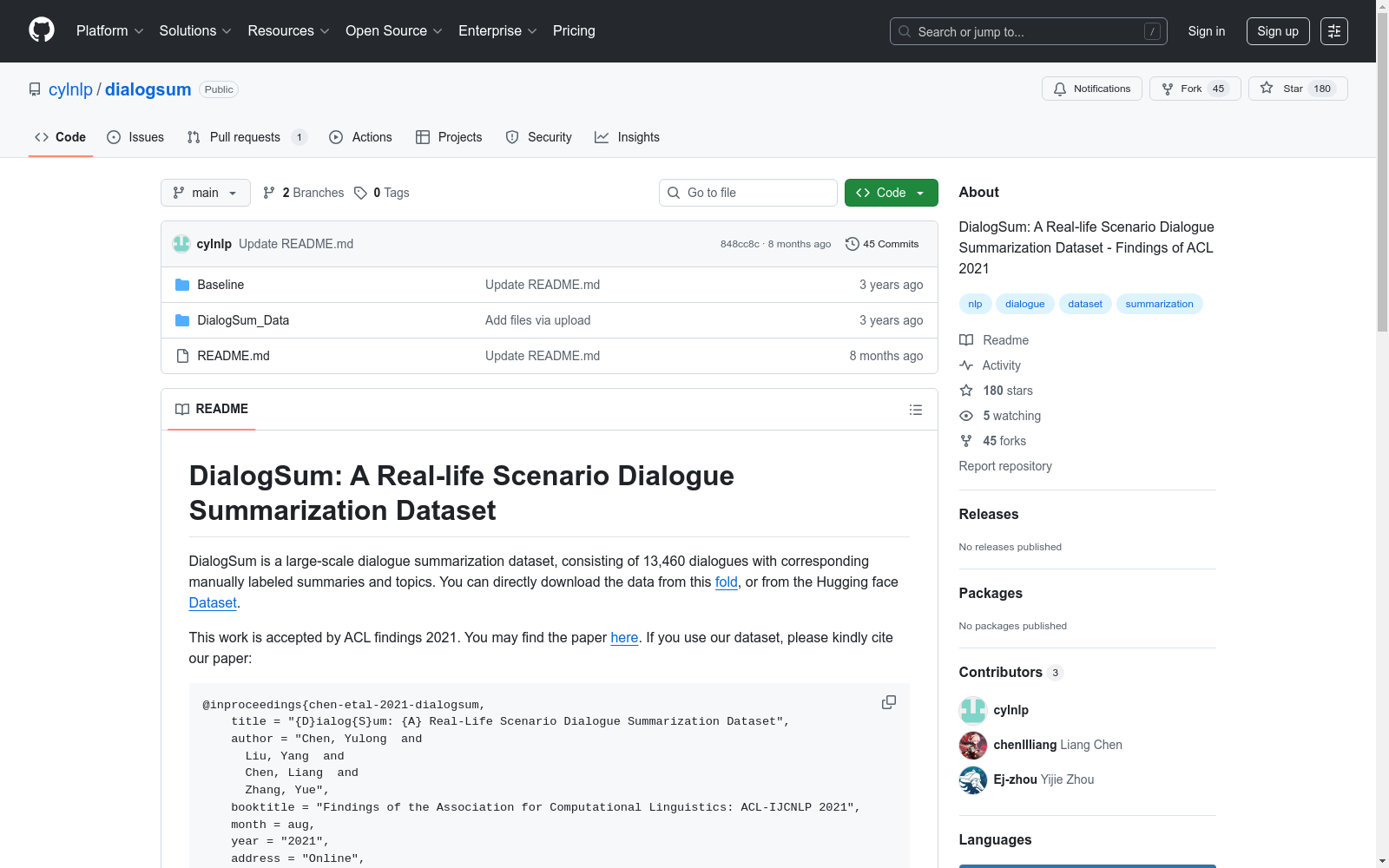This screenshot has width=1389, height=868.
Task: Open the cylnlp owner link
Action: [x=70, y=89]
